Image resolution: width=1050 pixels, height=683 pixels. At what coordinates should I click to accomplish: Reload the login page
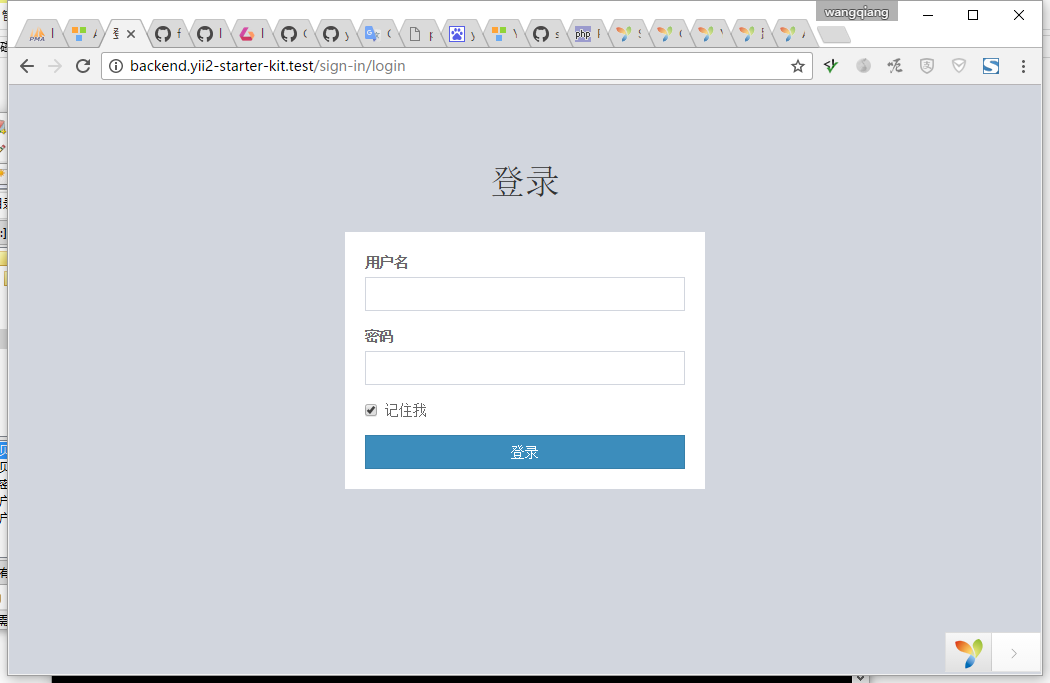[83, 66]
